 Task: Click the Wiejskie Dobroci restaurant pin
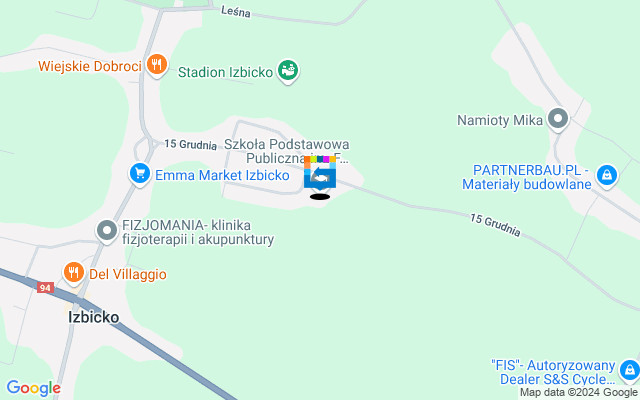point(157,65)
